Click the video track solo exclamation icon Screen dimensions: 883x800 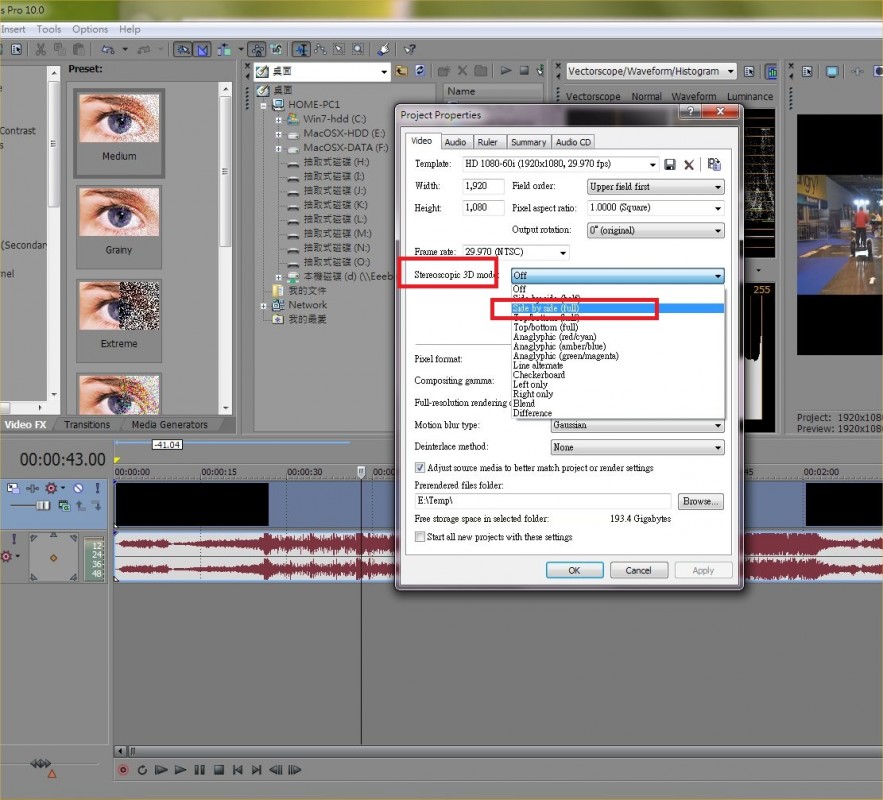(x=97, y=488)
